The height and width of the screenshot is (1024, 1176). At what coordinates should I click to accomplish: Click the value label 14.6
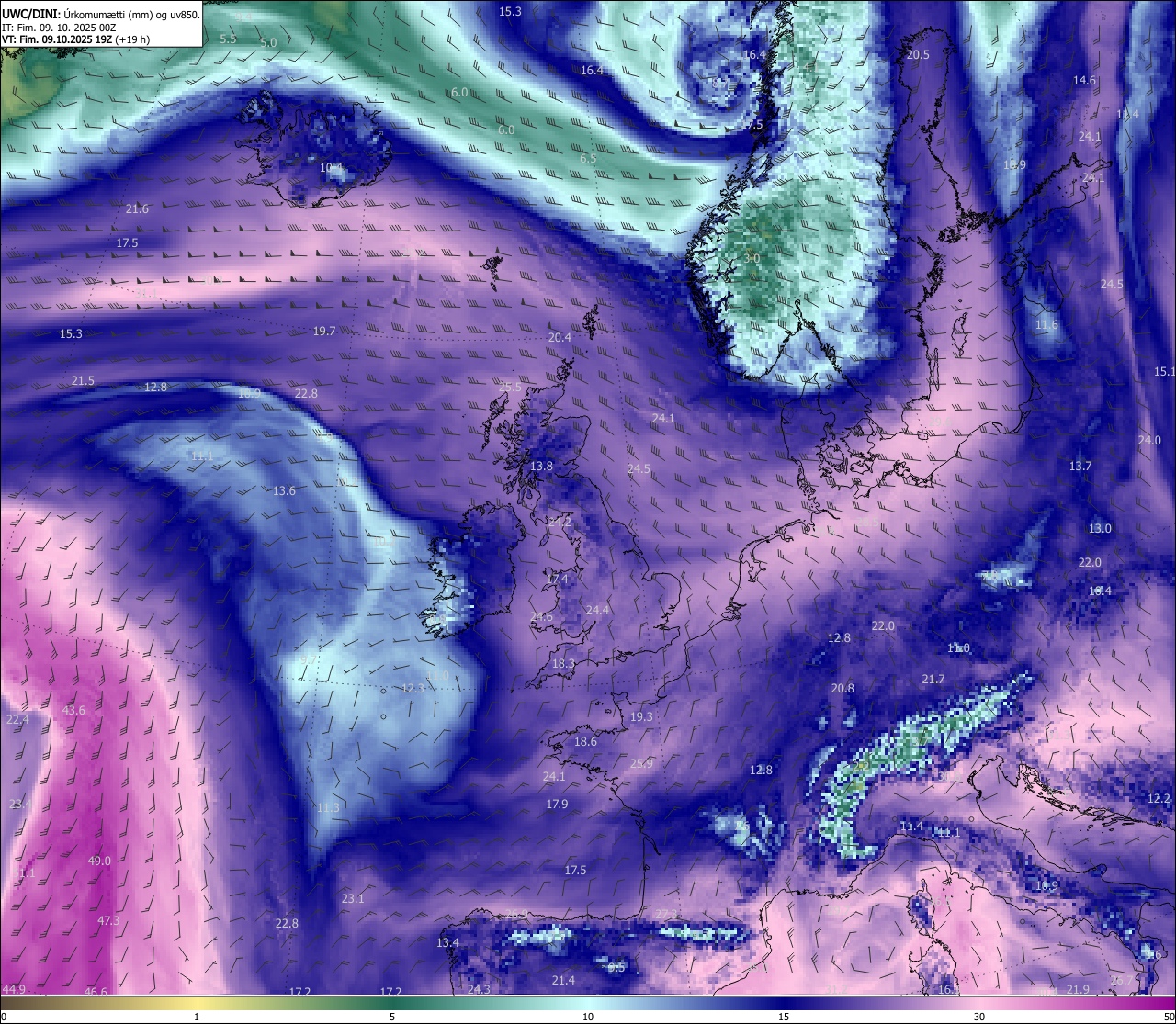point(1084,80)
